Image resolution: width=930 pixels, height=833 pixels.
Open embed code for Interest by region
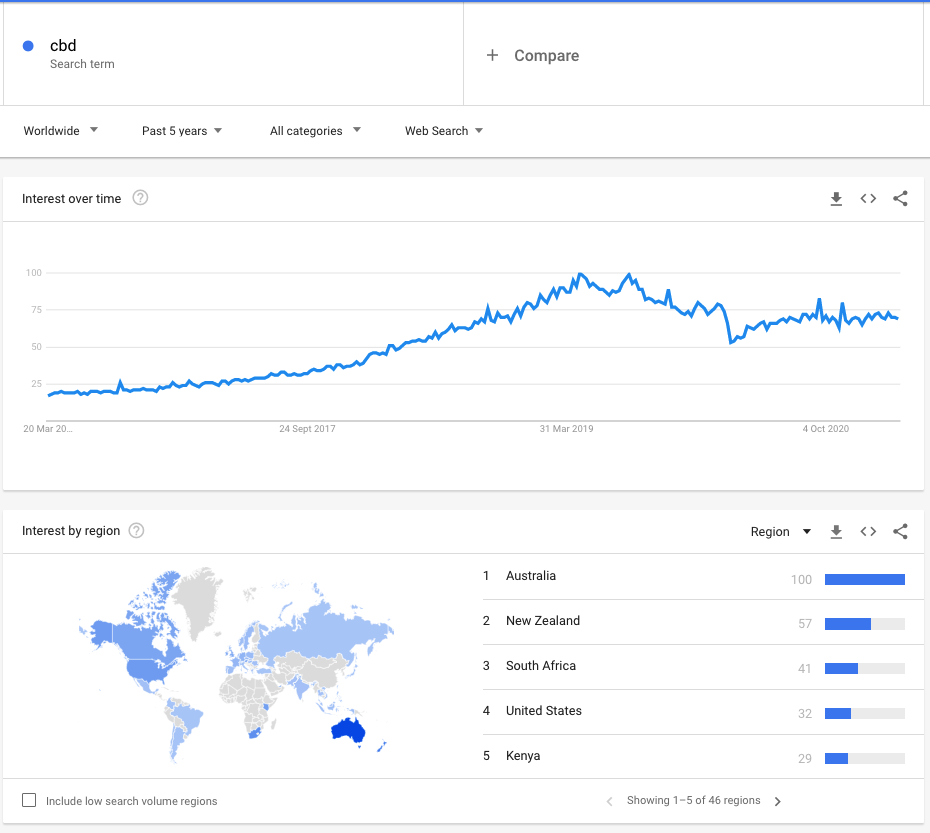click(868, 532)
